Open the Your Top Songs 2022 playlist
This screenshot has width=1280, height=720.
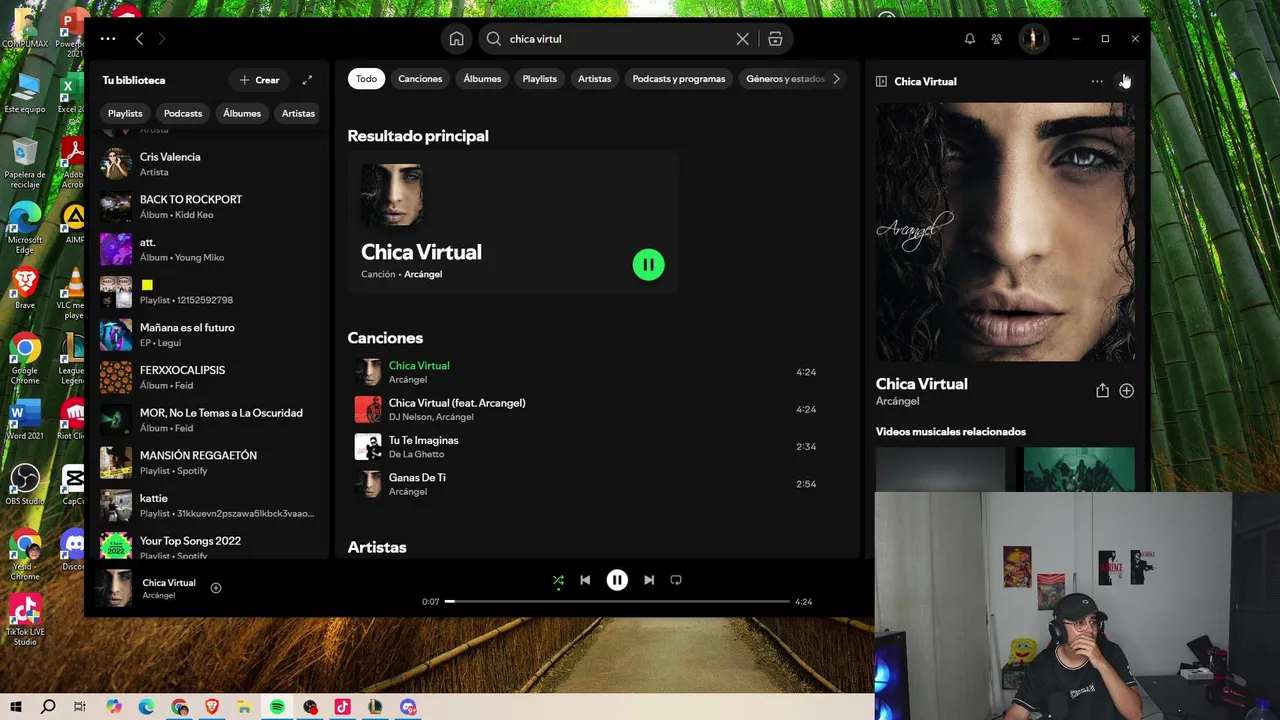coord(210,546)
